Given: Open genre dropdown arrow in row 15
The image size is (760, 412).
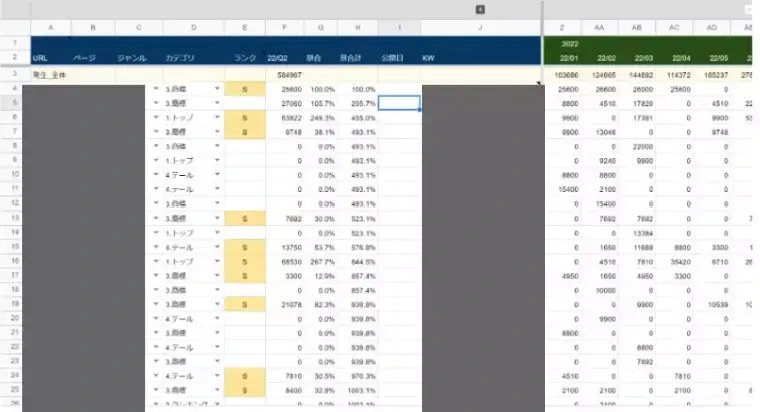Looking at the screenshot, I should point(156,247).
